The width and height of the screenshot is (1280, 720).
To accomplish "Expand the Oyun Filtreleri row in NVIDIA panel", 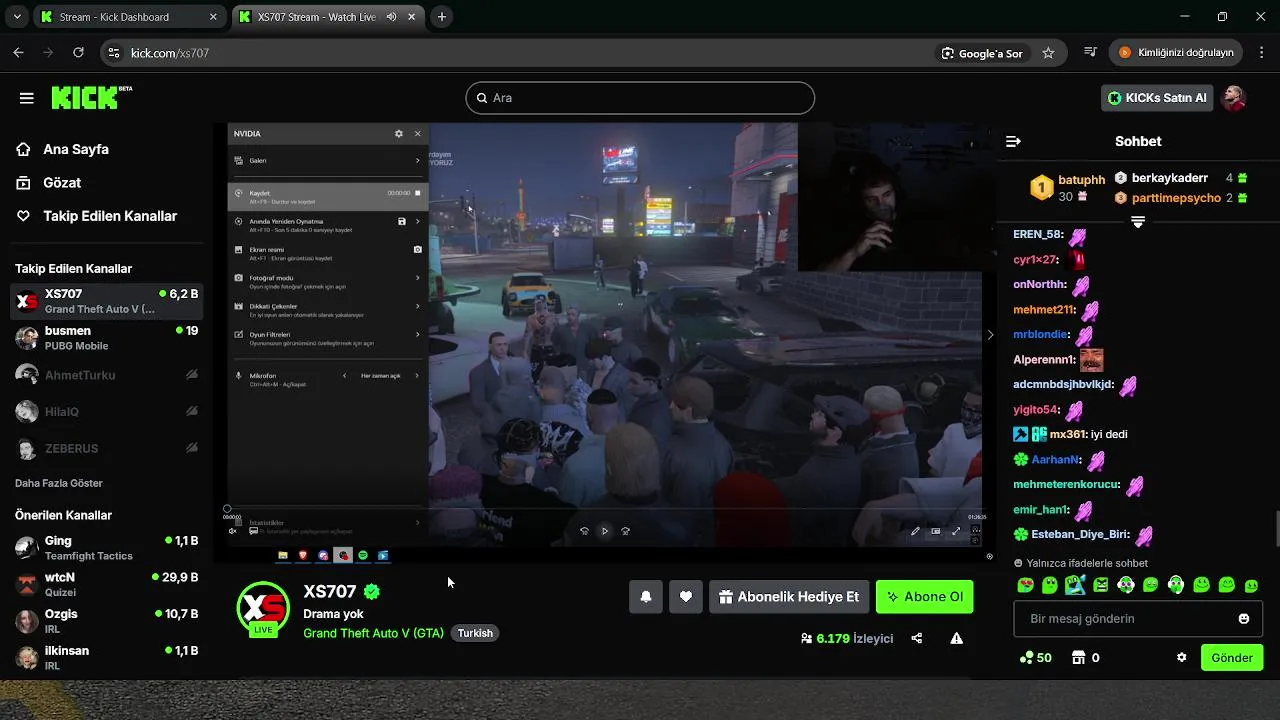I will [328, 337].
